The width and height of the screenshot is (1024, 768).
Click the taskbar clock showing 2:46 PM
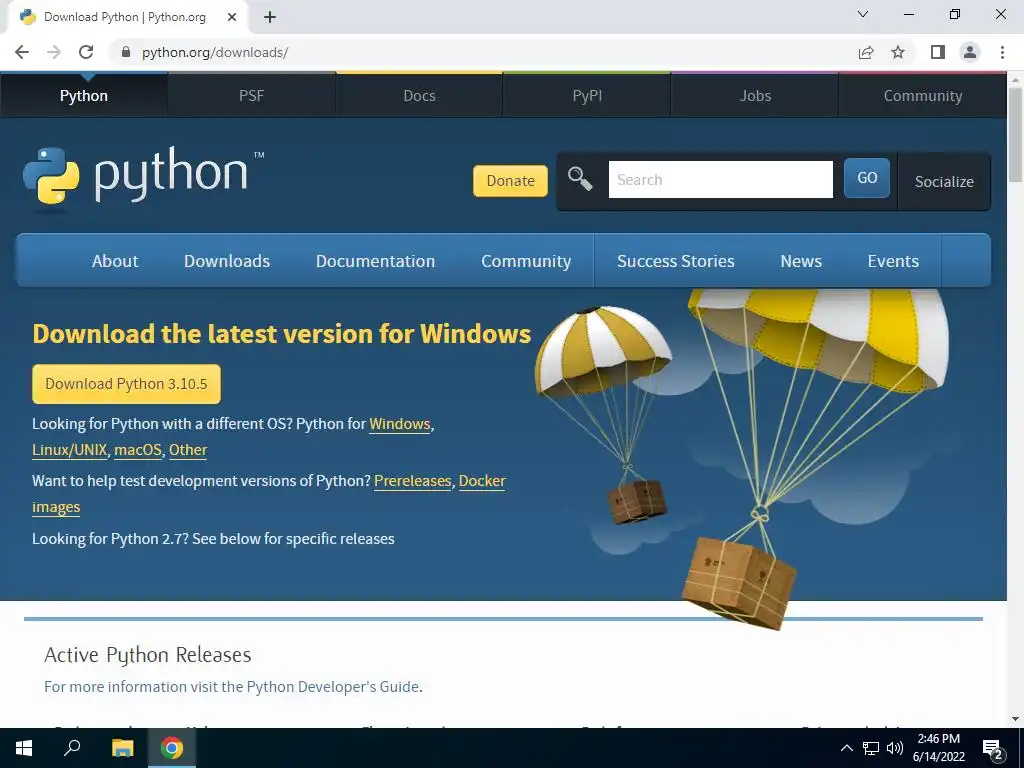pos(938,748)
